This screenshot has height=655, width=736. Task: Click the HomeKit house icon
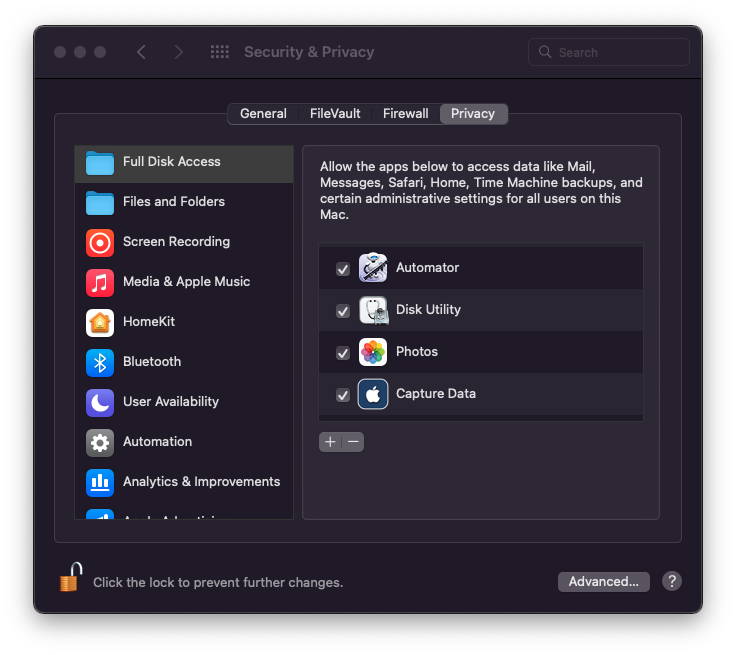click(x=100, y=323)
